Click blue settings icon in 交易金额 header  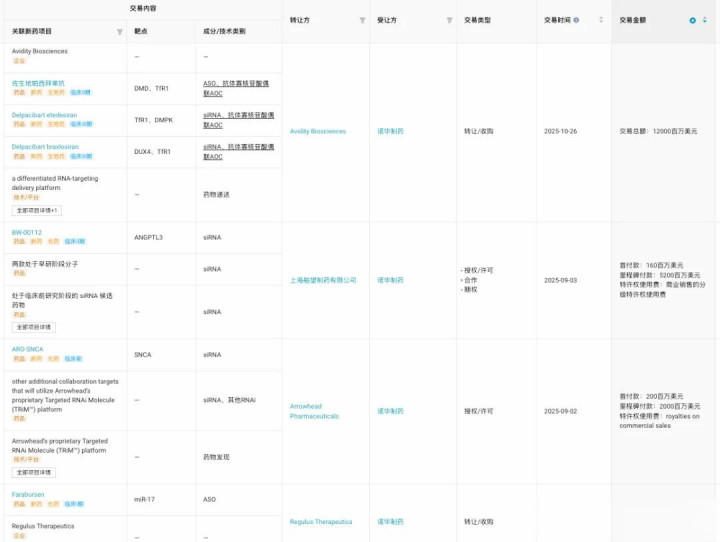[692, 20]
